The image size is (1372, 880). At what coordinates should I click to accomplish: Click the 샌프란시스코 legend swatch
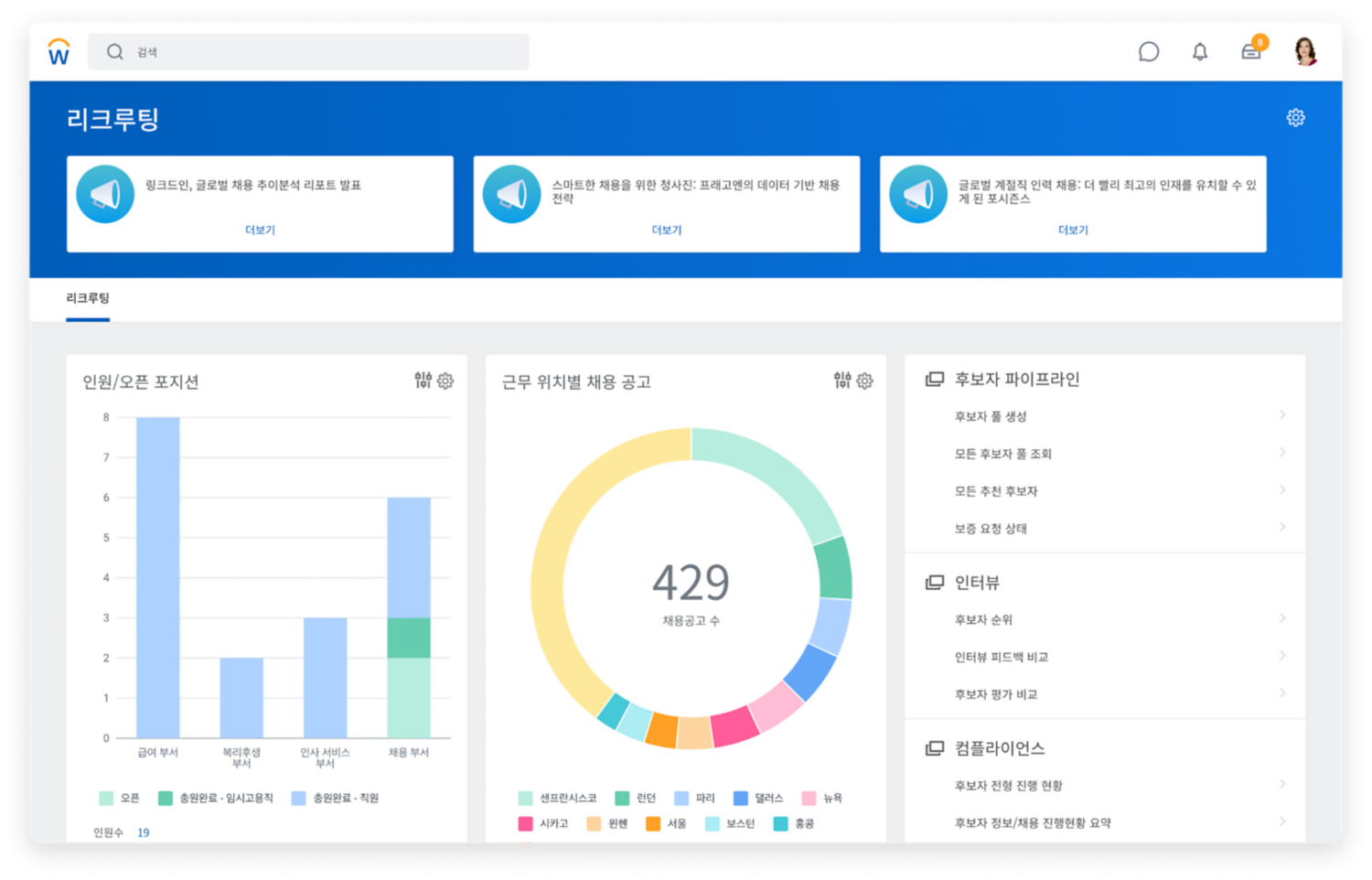[525, 799]
